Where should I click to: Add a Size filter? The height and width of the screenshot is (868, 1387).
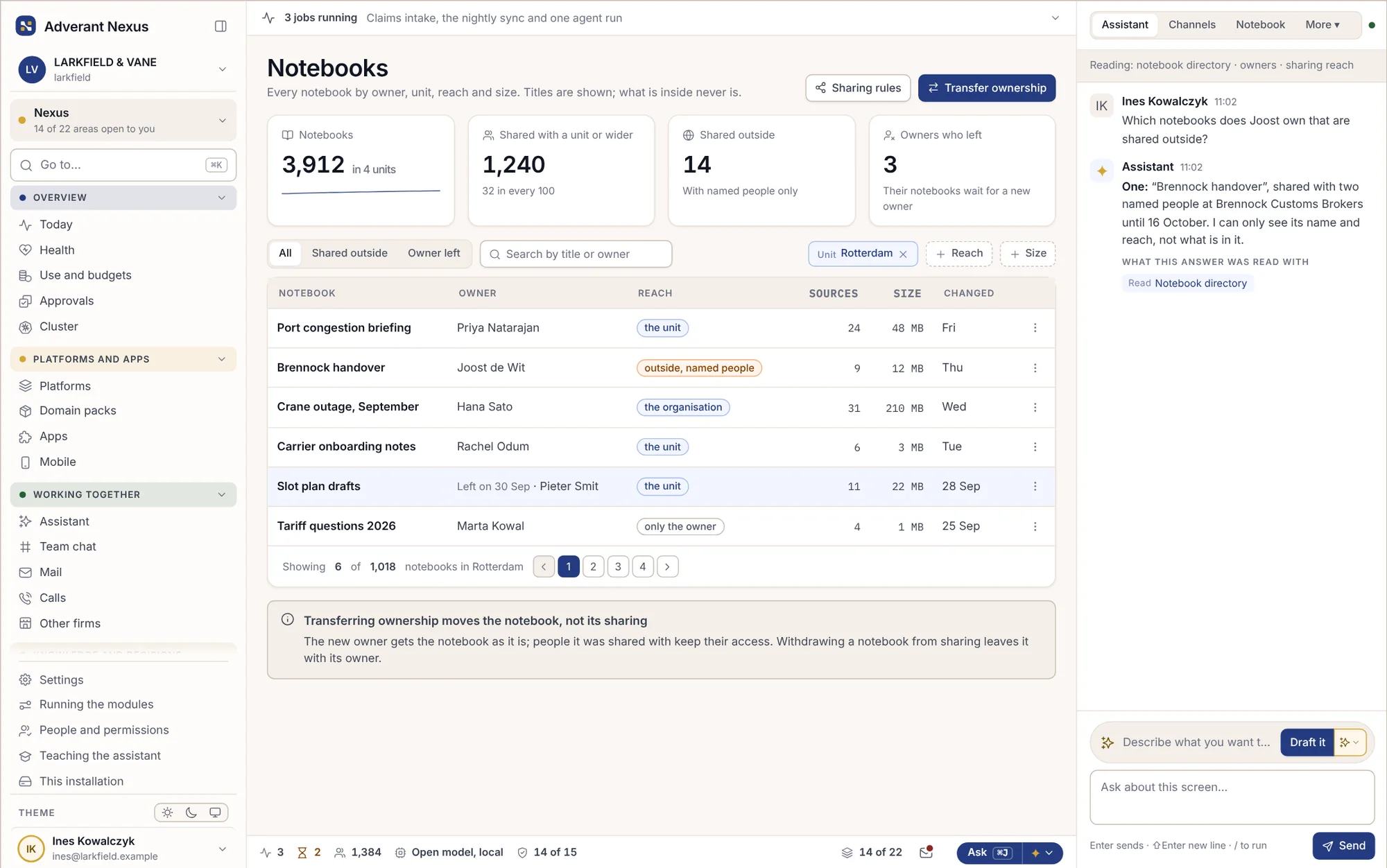[1028, 254]
